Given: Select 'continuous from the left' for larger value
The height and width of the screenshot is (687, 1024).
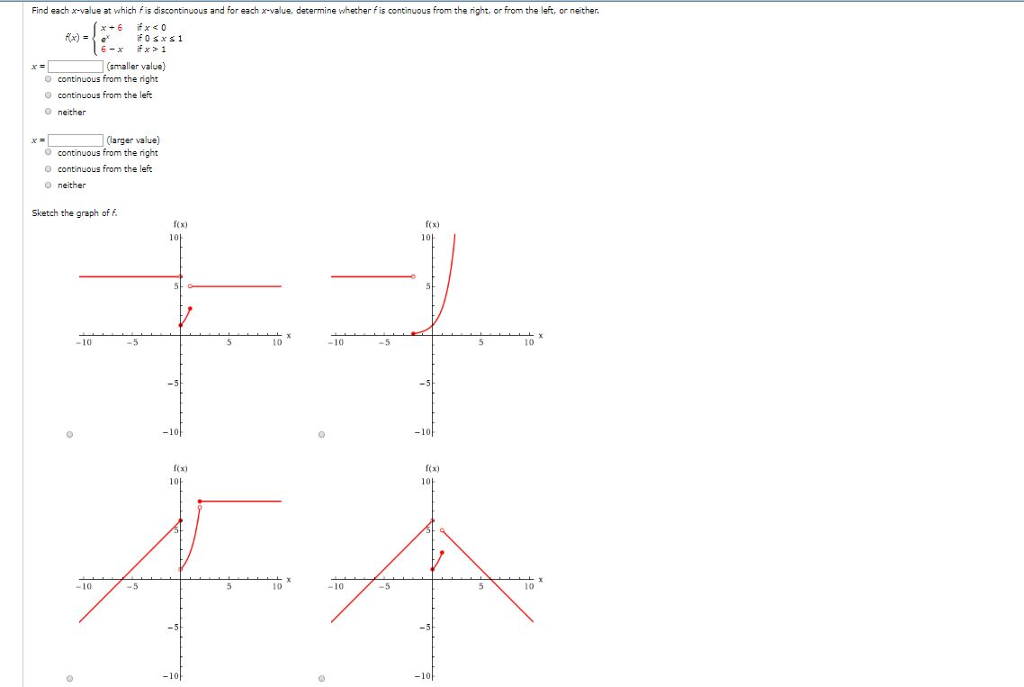Looking at the screenshot, I should point(47,168).
